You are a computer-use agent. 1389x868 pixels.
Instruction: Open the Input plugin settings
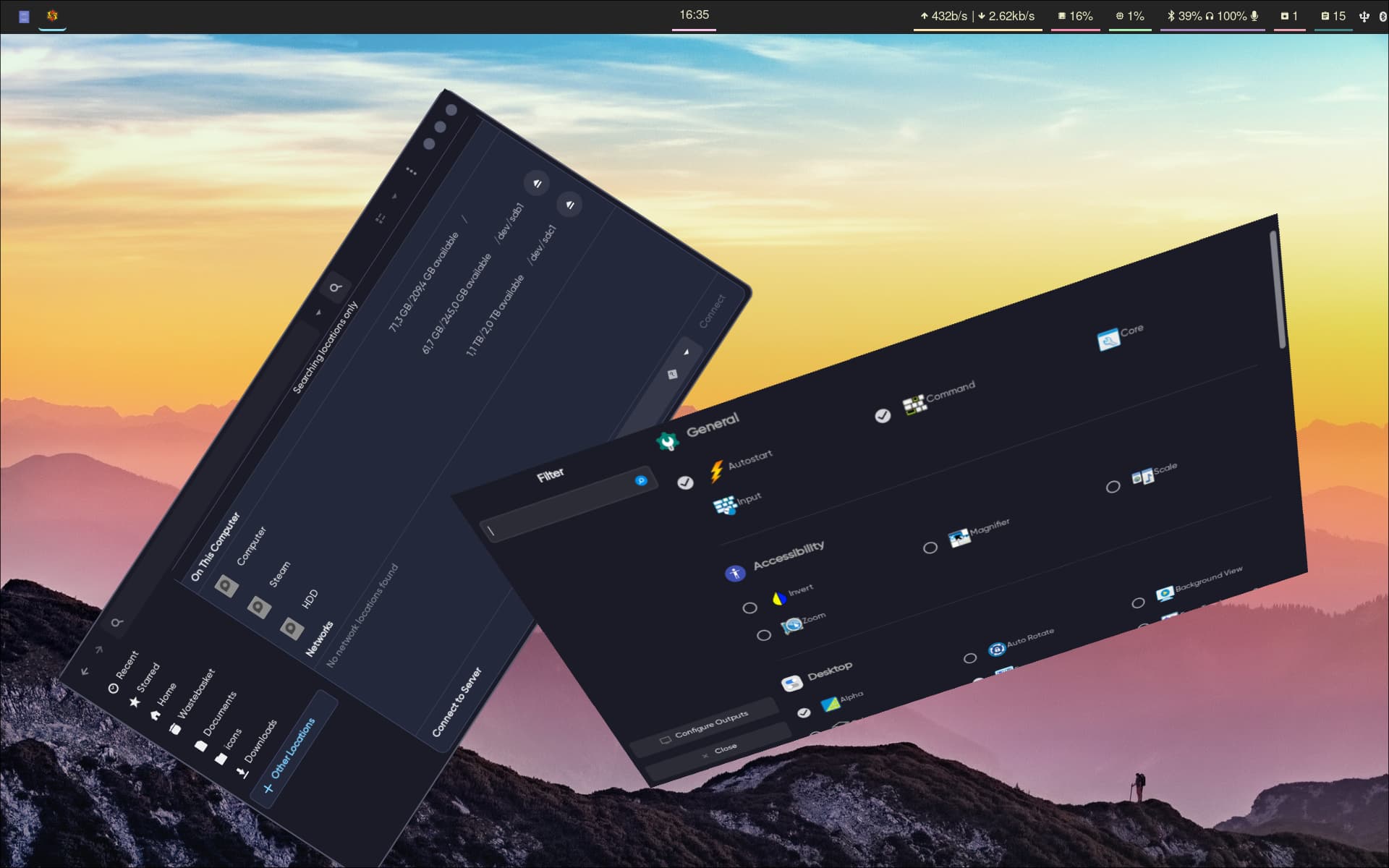737,503
